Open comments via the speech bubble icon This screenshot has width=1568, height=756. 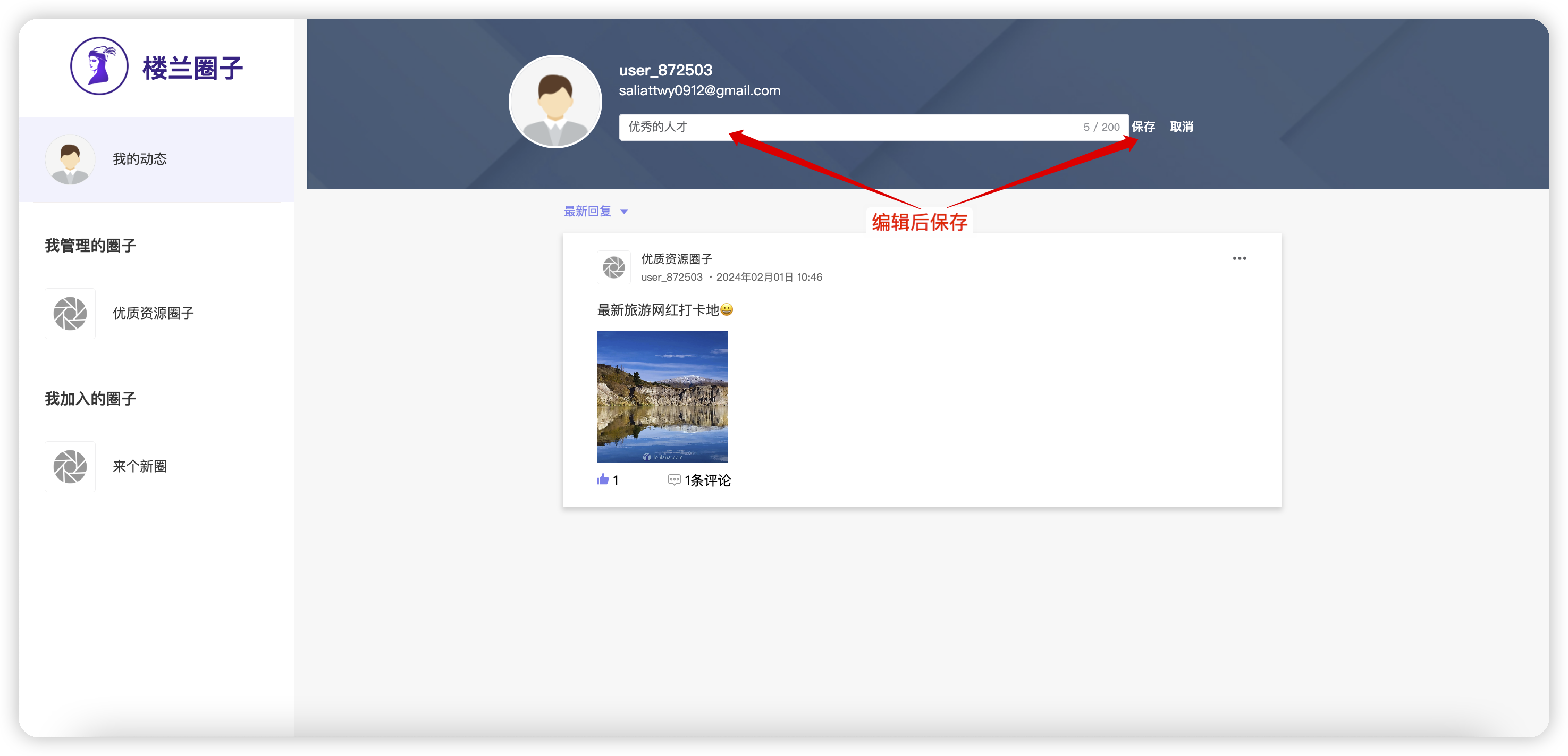click(x=674, y=480)
